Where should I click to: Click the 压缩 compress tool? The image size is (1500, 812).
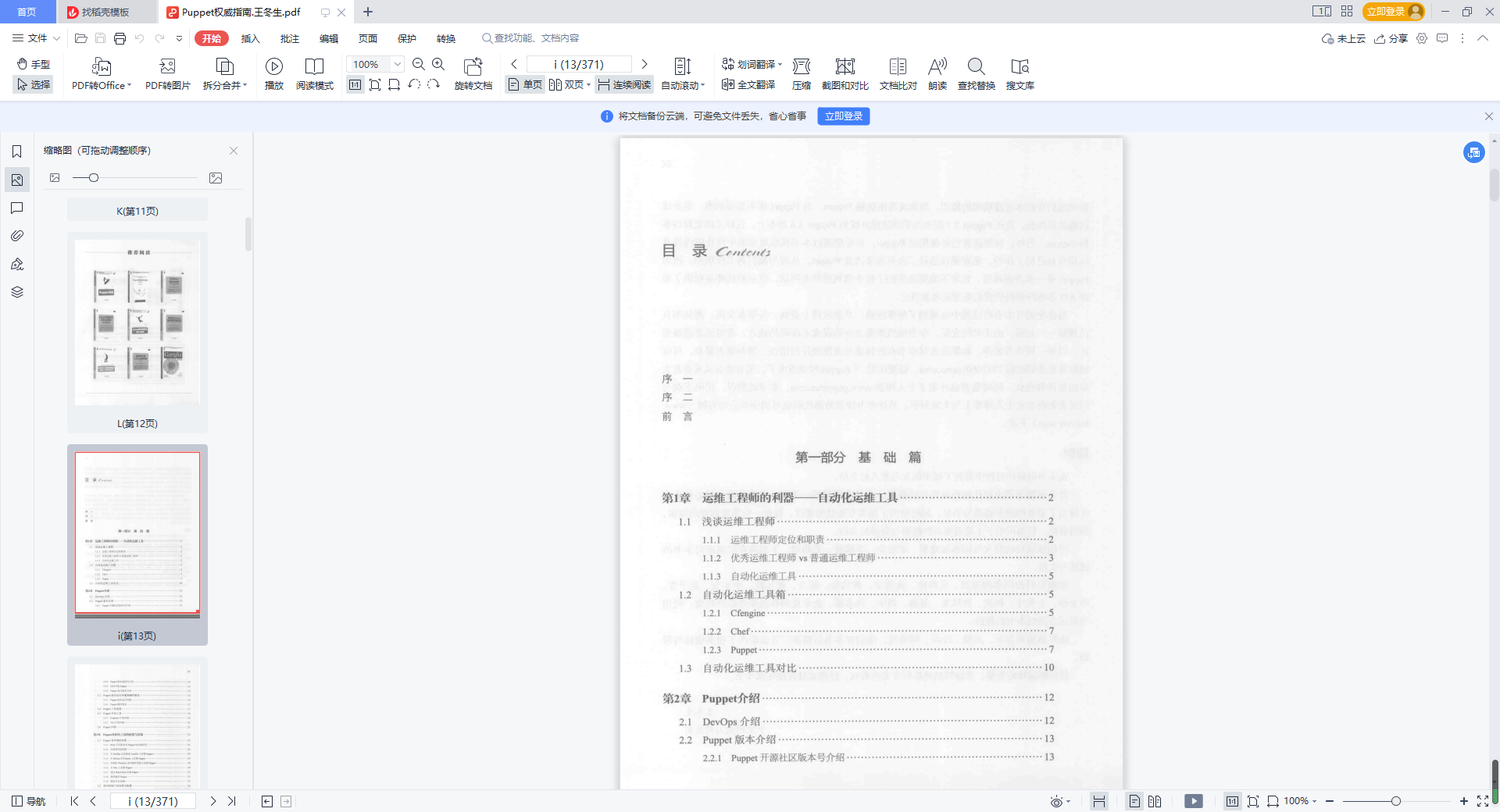[x=802, y=74]
